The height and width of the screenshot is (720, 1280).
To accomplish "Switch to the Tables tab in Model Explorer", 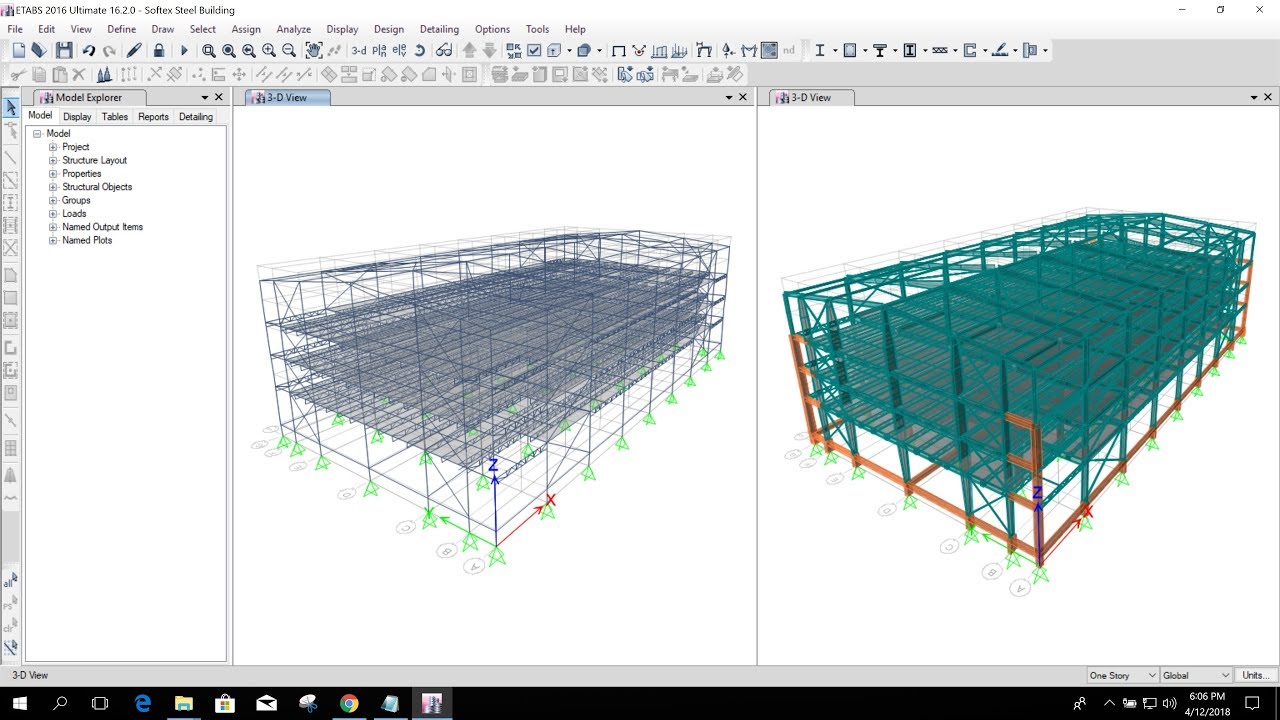I will click(x=114, y=117).
